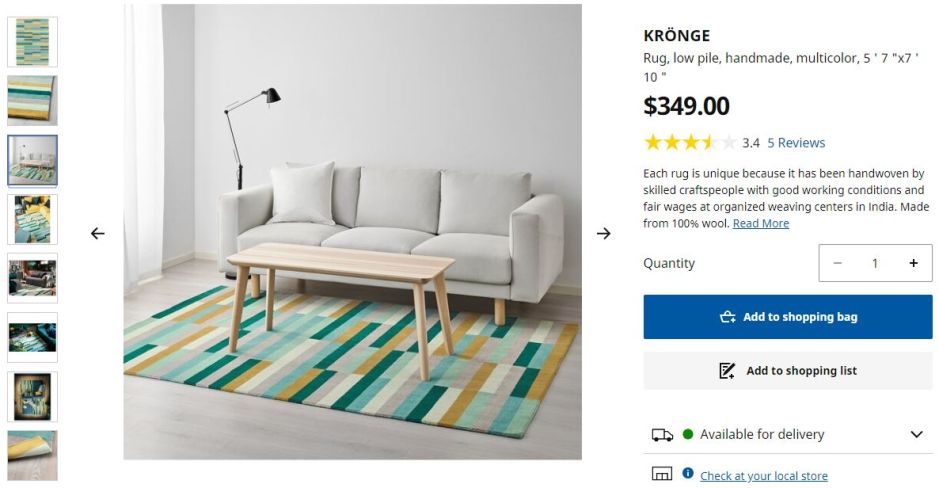Add the rug to shopping list
This screenshot has height=488, width=939.
point(787,371)
